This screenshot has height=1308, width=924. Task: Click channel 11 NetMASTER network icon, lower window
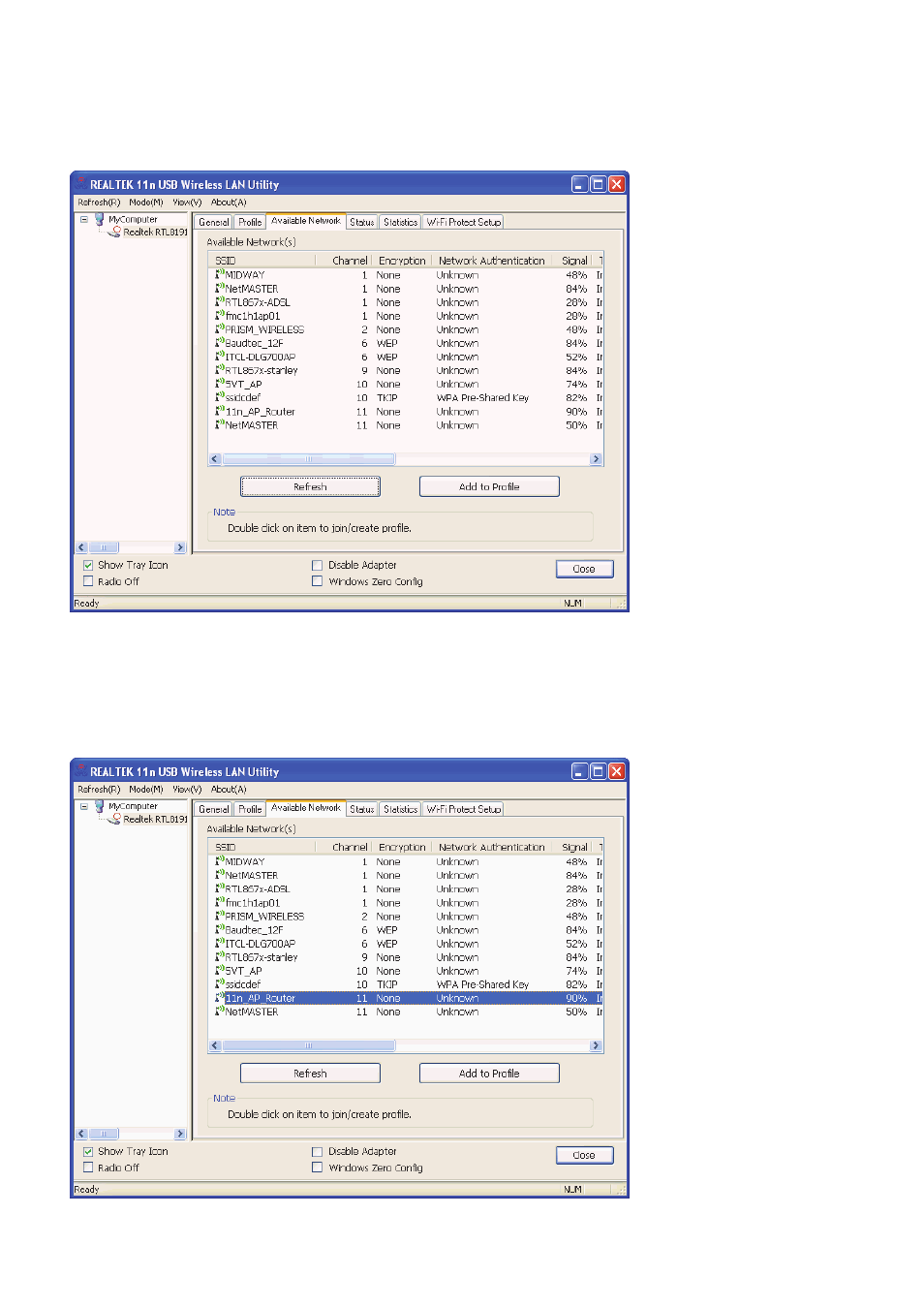click(220, 1011)
